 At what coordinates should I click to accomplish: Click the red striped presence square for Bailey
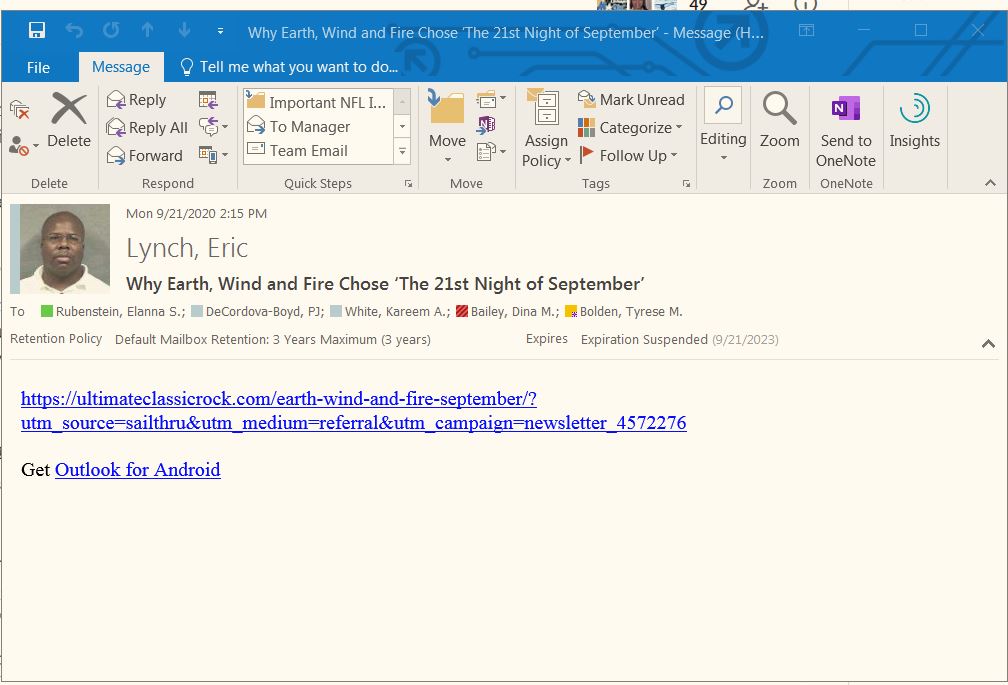[462, 312]
